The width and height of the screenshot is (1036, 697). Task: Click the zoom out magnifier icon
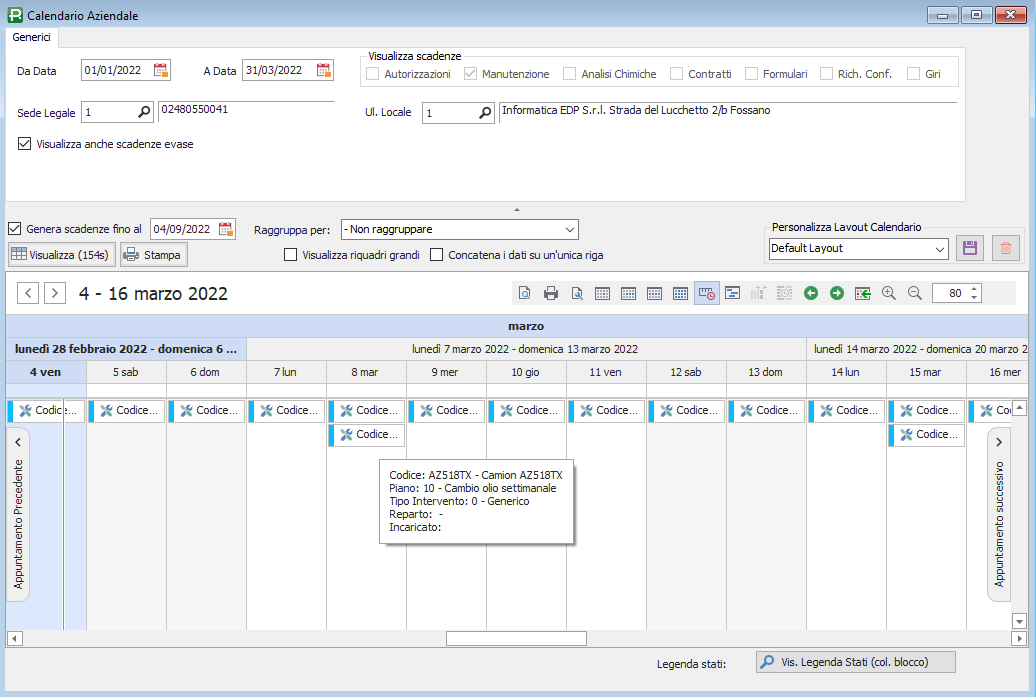(x=914, y=293)
